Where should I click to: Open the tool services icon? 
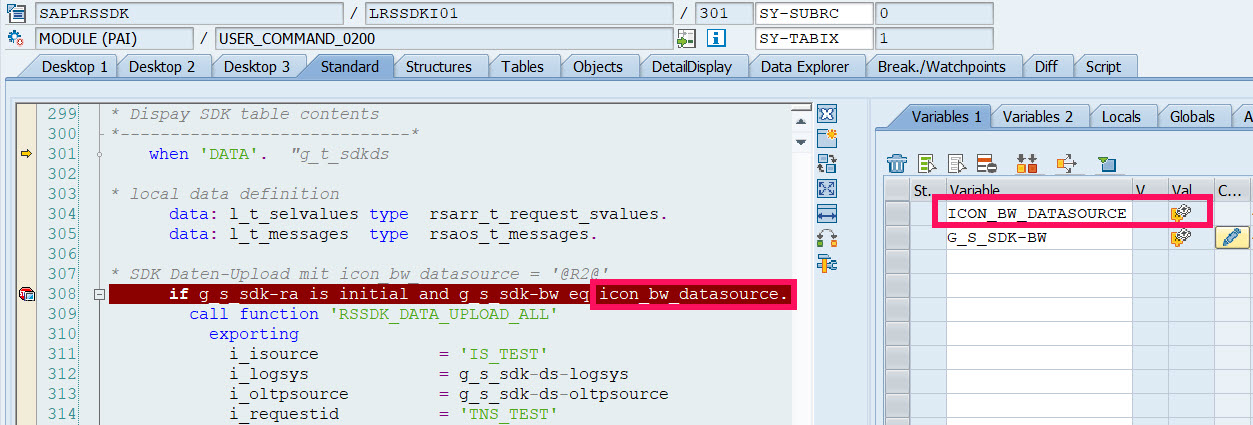click(x=826, y=263)
